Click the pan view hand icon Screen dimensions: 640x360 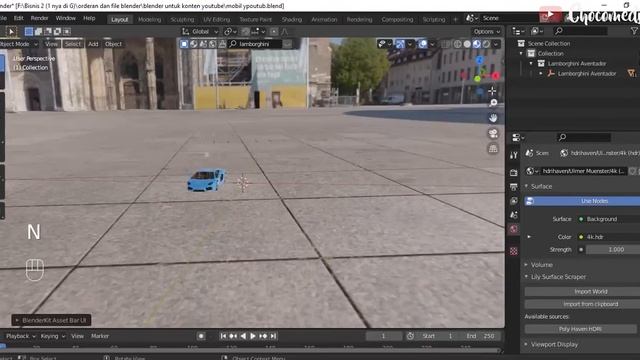493,118
